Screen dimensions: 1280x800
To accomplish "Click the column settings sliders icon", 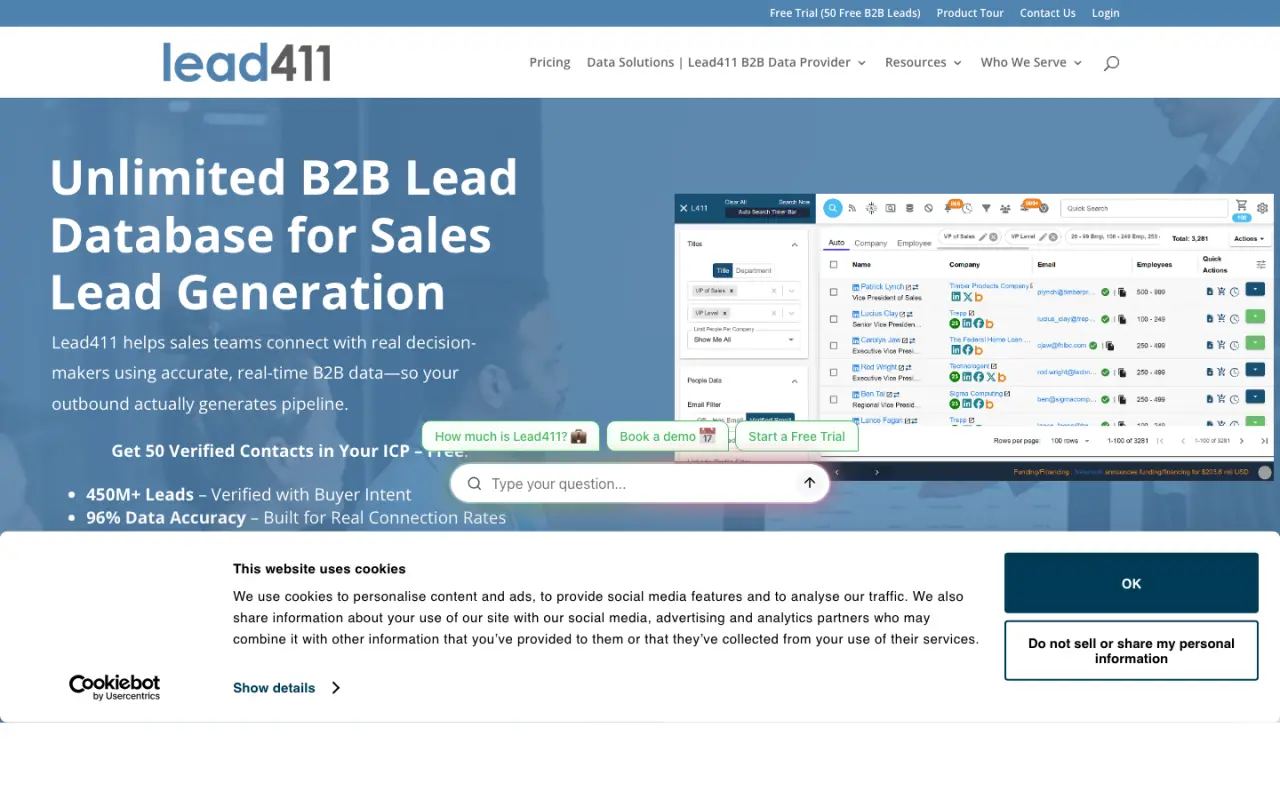I will point(1261,265).
